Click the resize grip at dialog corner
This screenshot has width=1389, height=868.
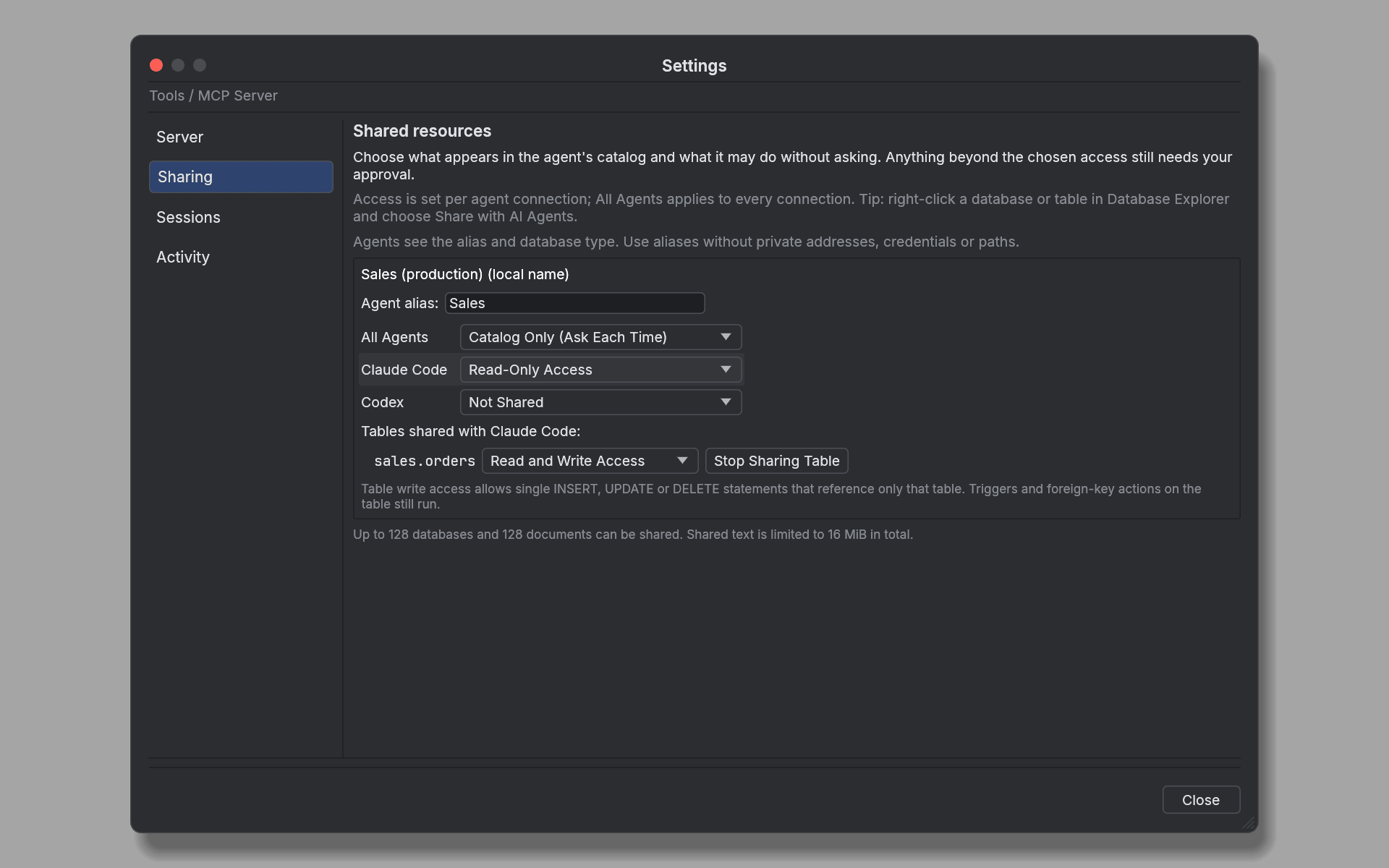(x=1249, y=823)
